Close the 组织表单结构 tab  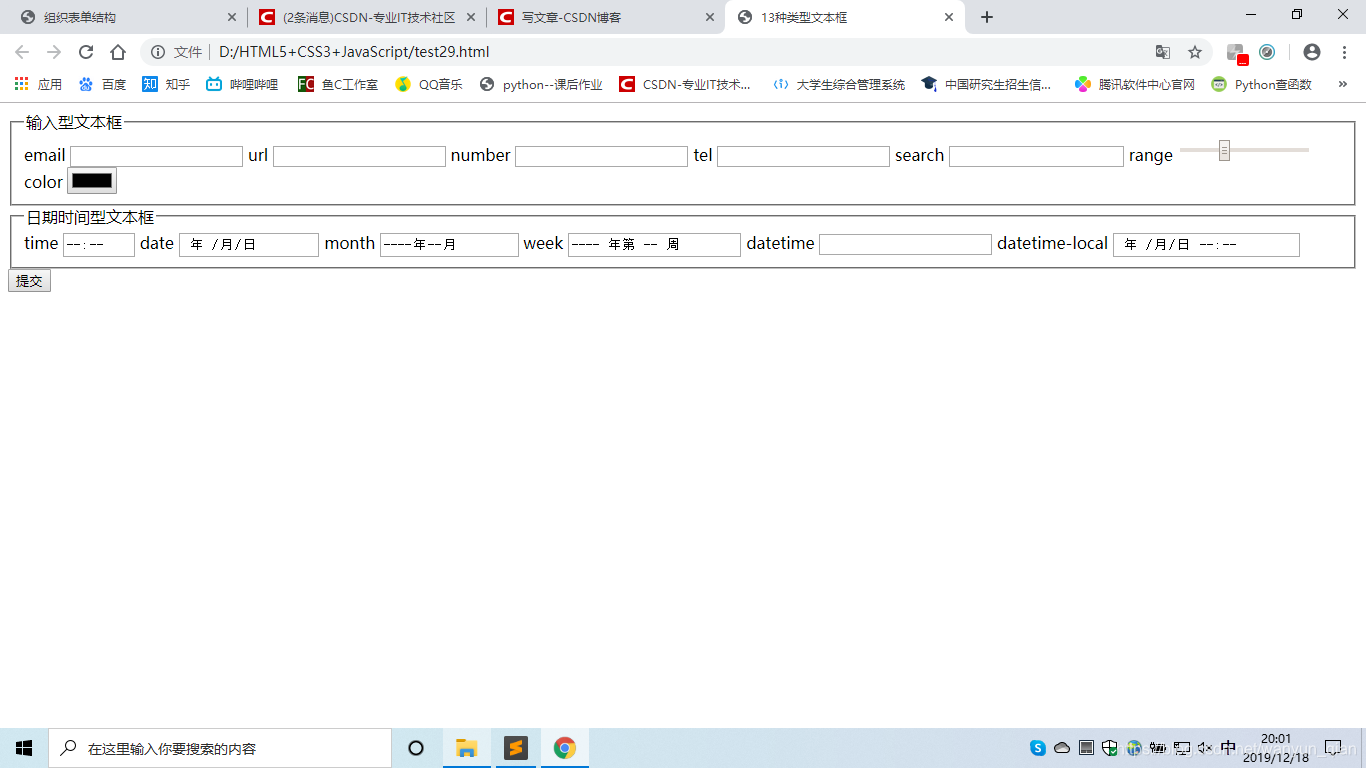click(232, 17)
